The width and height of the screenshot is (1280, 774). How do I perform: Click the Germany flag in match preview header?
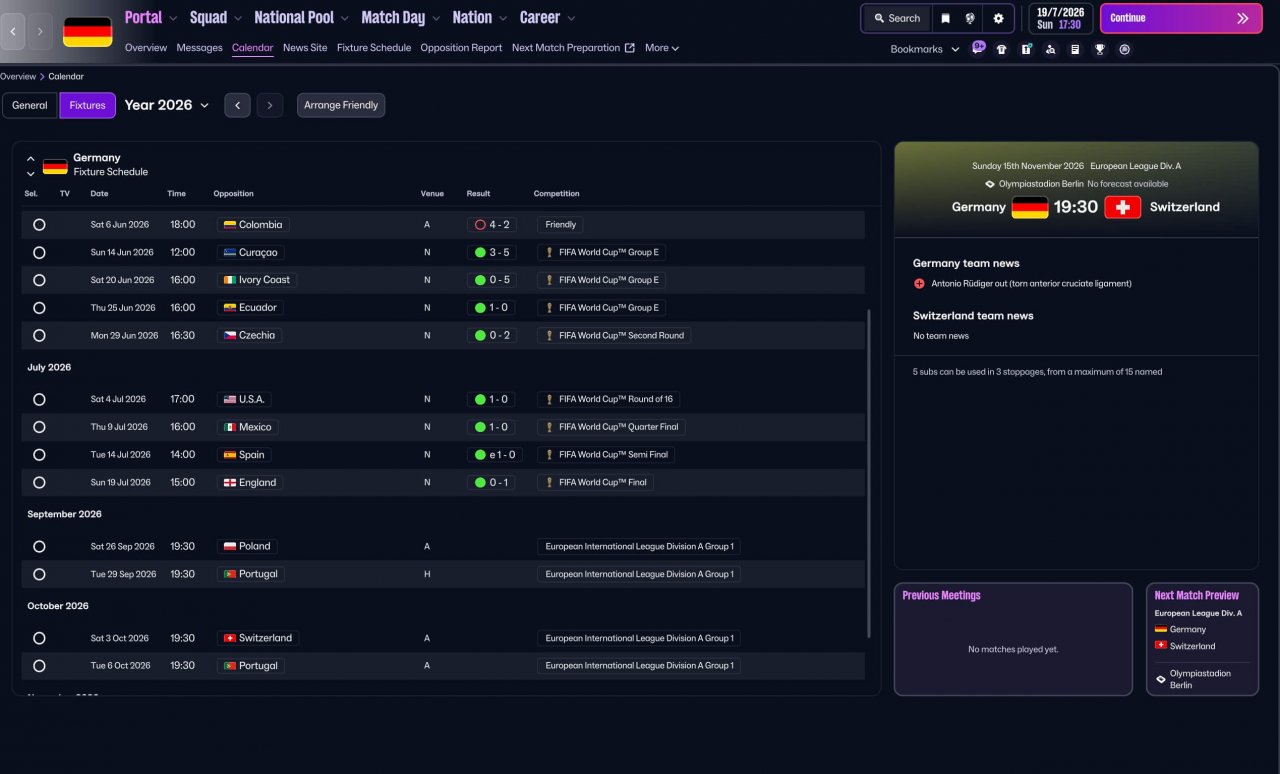1030,207
